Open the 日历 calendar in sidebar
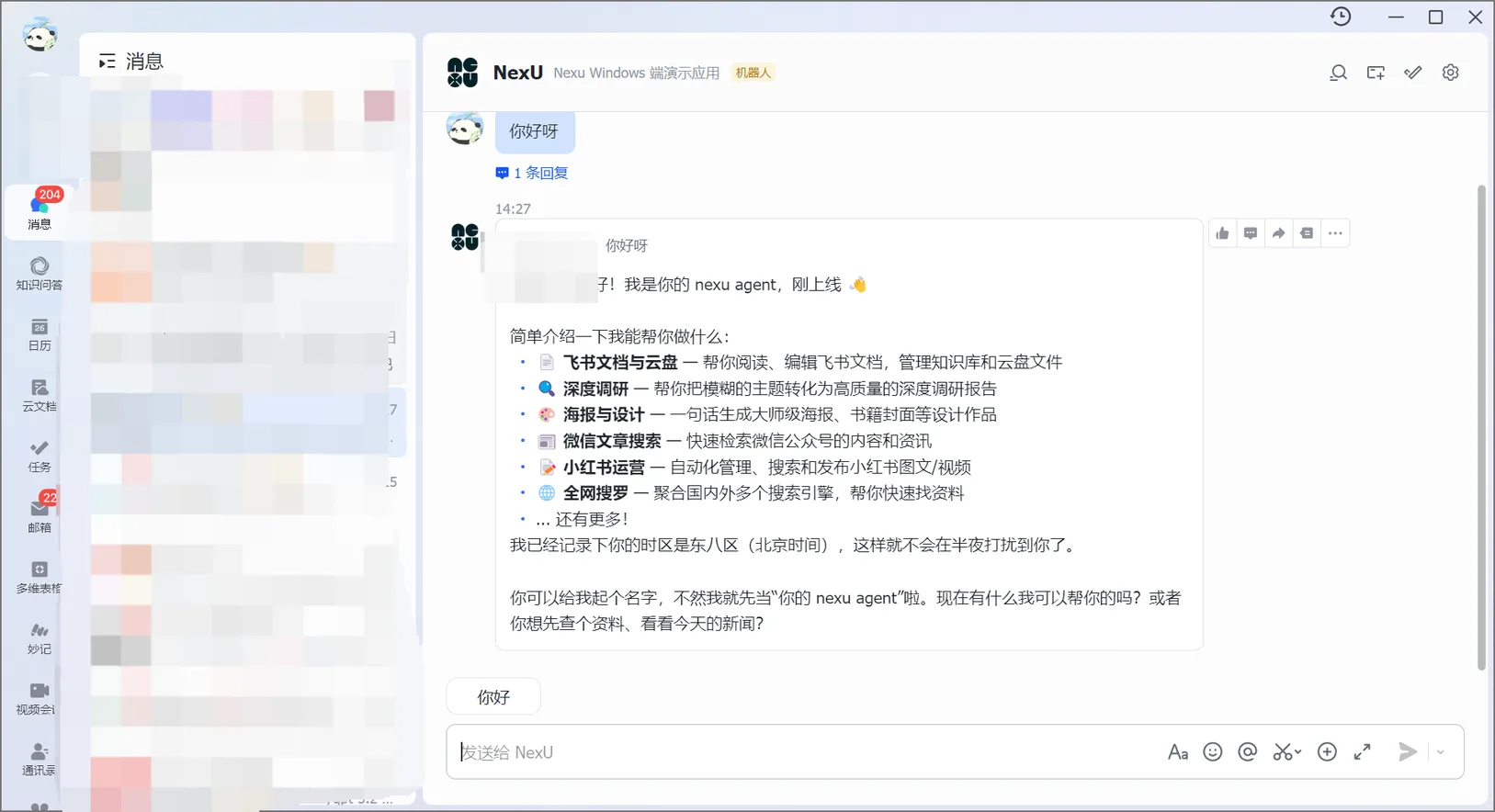1495x812 pixels. (40, 334)
